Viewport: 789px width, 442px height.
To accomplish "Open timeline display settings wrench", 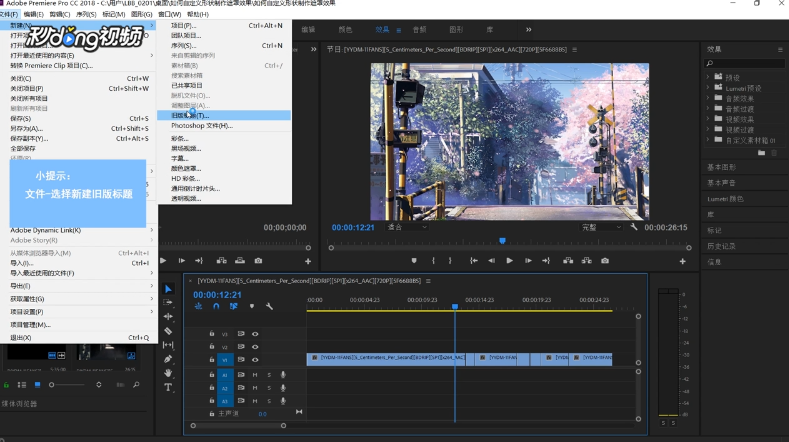I will point(269,306).
